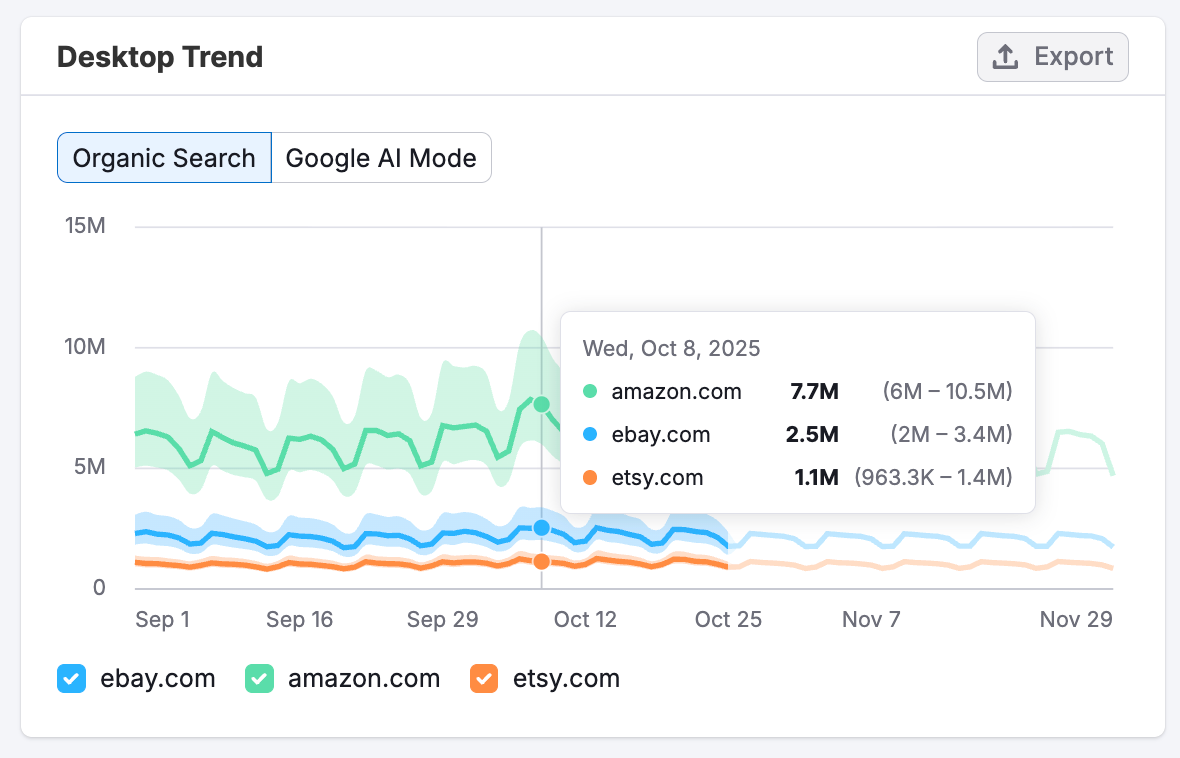Select the amazon.com marker on the chart line
The width and height of the screenshot is (1180, 758).
coord(541,404)
